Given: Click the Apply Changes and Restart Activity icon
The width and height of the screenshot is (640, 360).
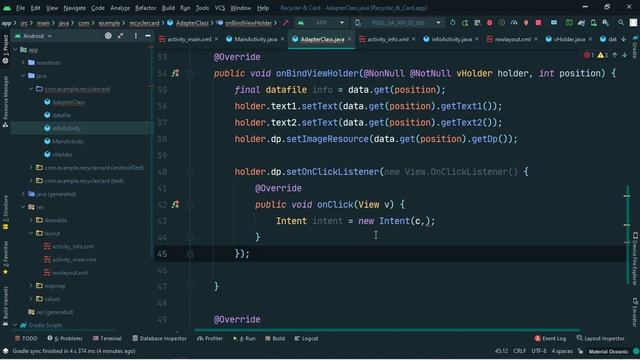Looking at the screenshot, I should click(465, 23).
